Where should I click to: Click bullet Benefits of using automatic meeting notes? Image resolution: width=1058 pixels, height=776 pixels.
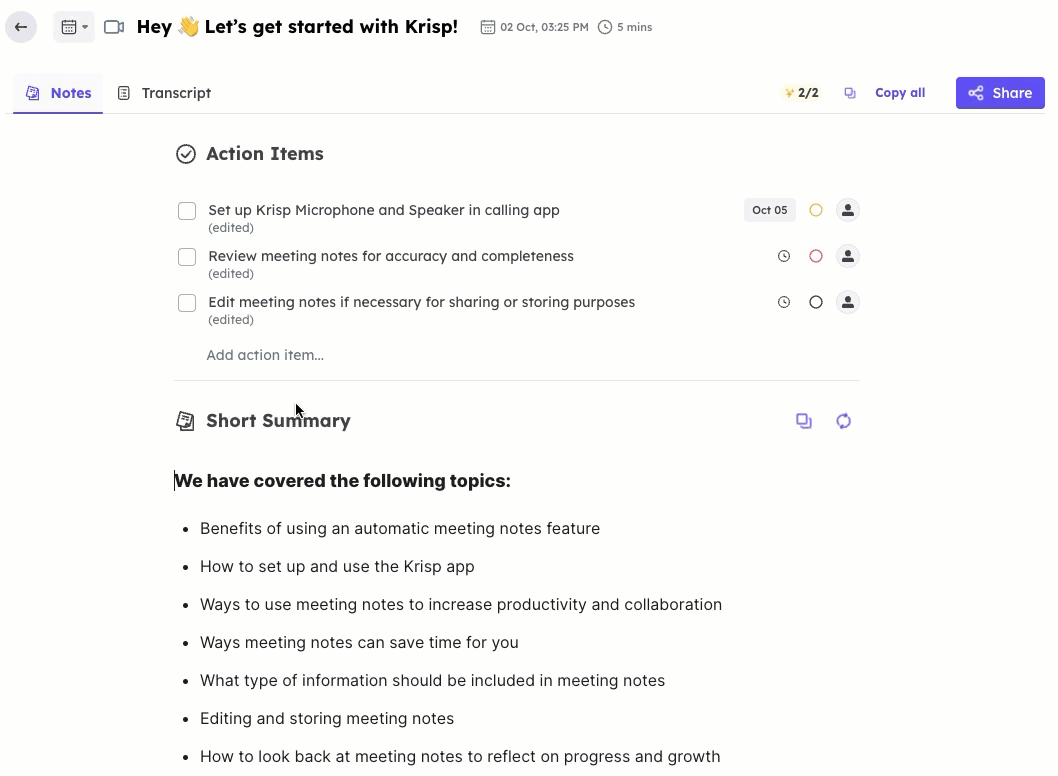point(400,528)
